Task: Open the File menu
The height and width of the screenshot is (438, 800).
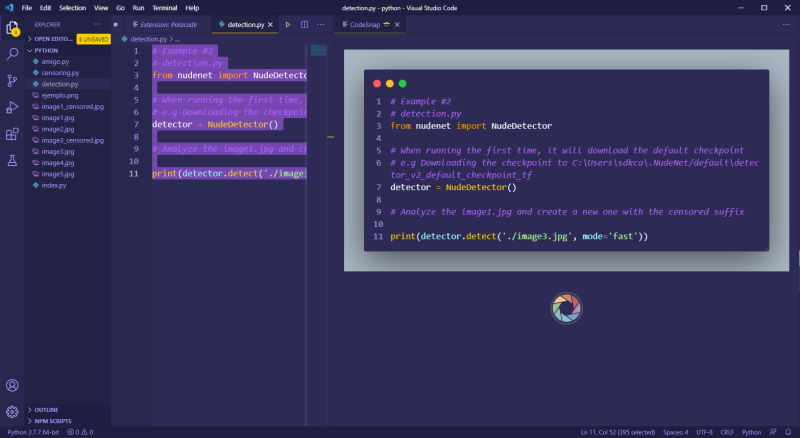Action: [x=27, y=8]
